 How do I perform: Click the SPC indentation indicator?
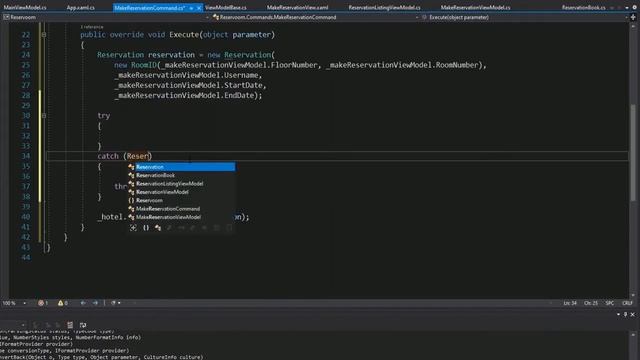[610, 303]
